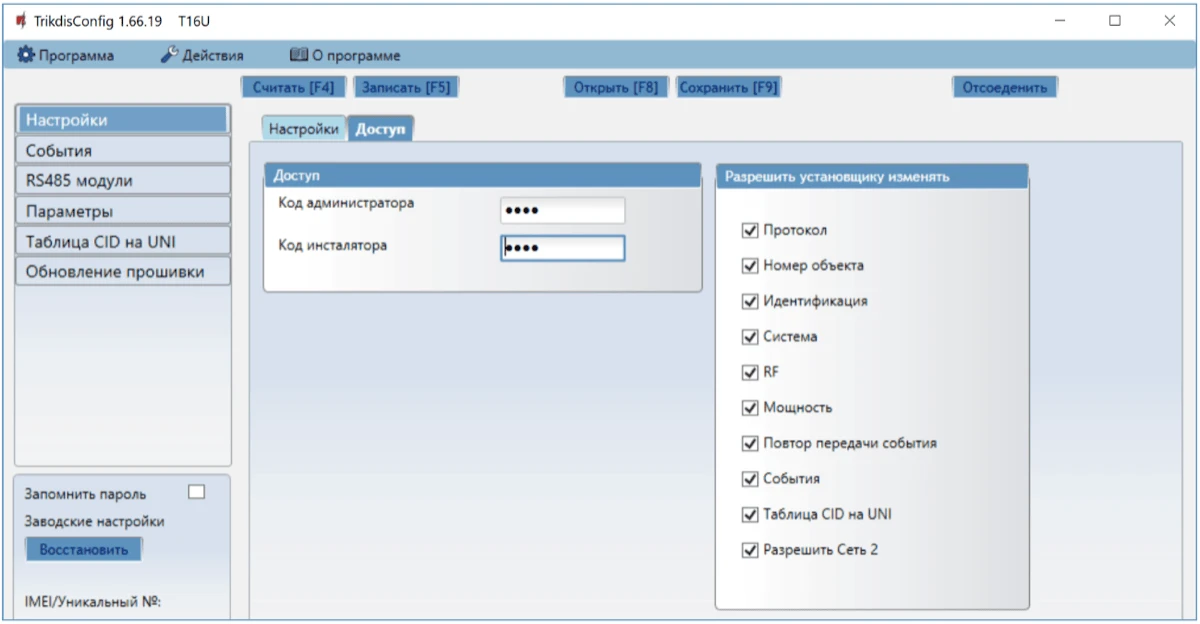The image size is (1200, 624).
Task: Click the Отсоеденить button
Action: (x=1004, y=87)
